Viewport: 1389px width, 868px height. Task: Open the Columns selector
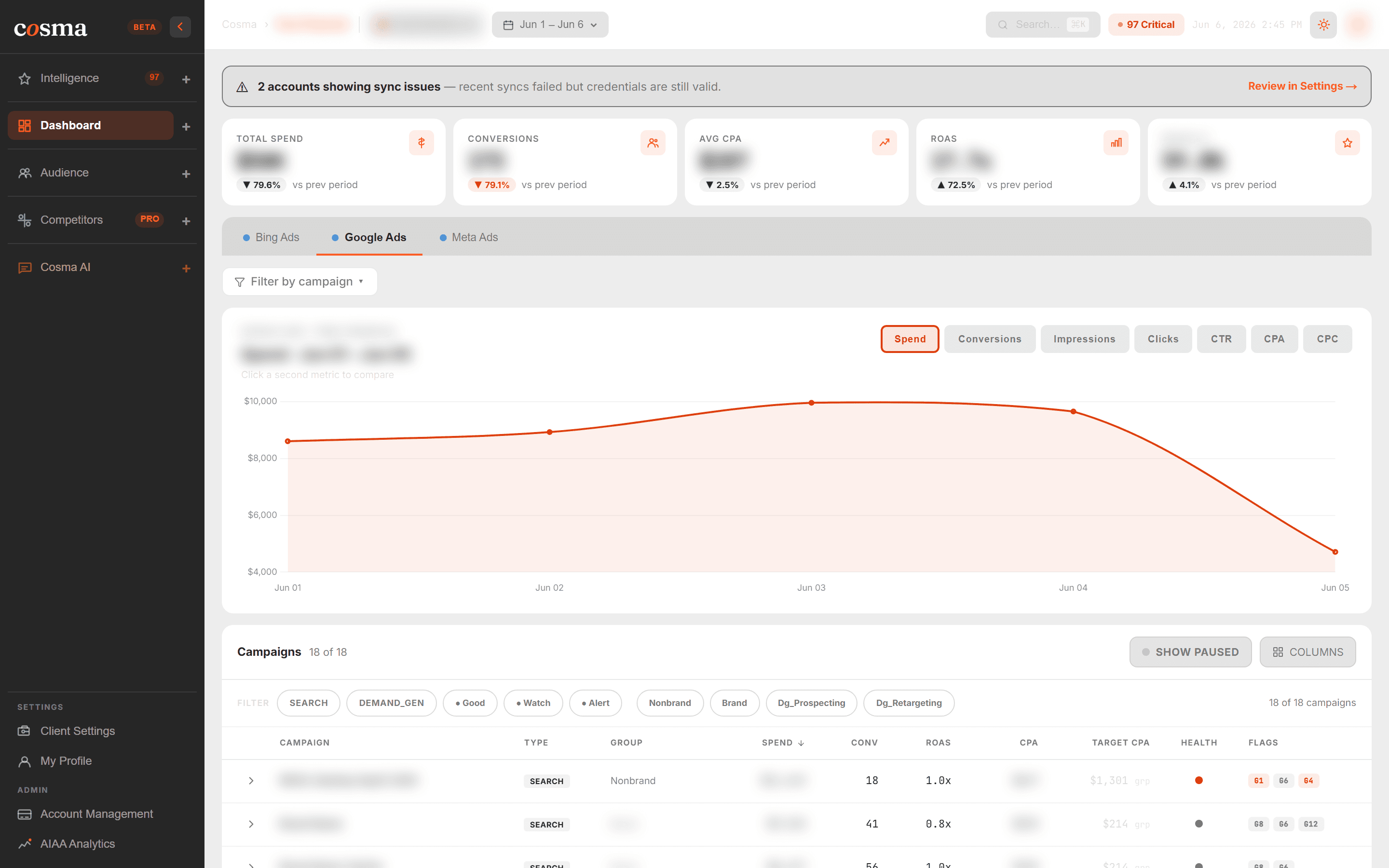[1307, 652]
